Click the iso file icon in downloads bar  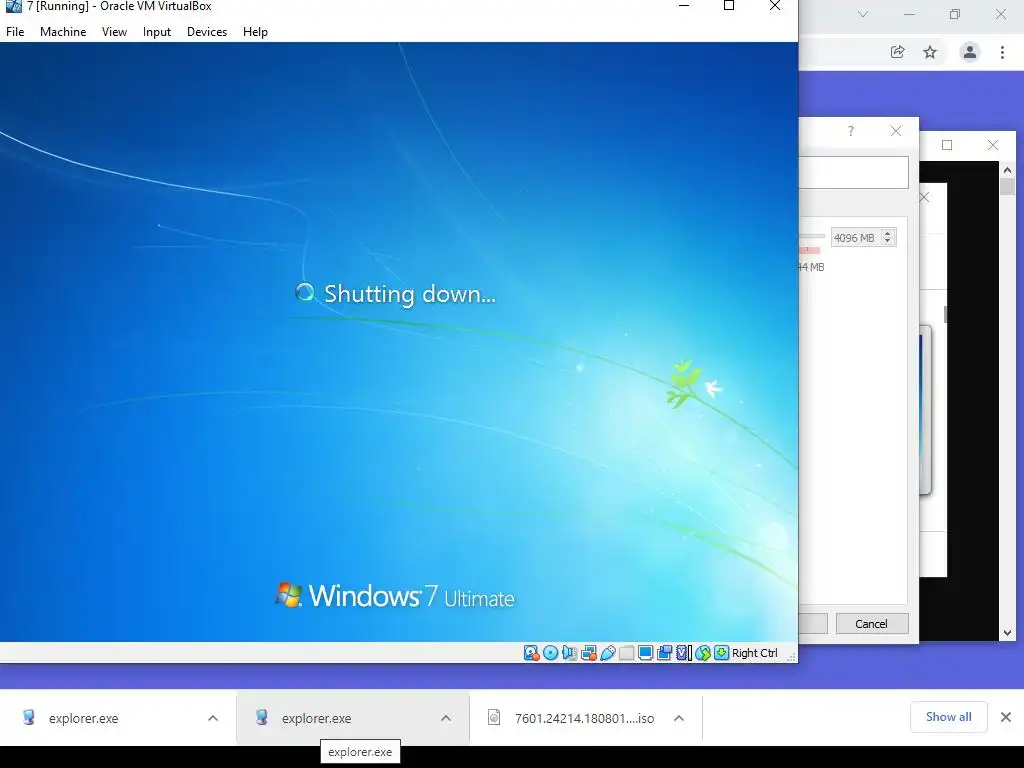point(494,718)
